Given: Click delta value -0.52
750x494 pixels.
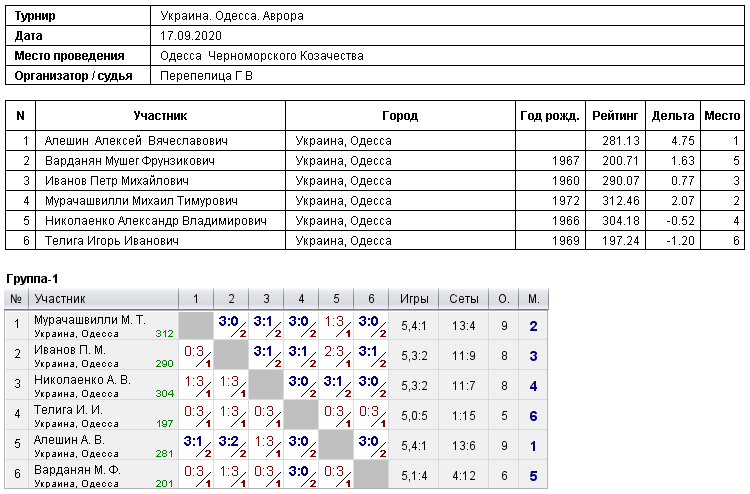Looking at the screenshot, I should pos(680,221).
